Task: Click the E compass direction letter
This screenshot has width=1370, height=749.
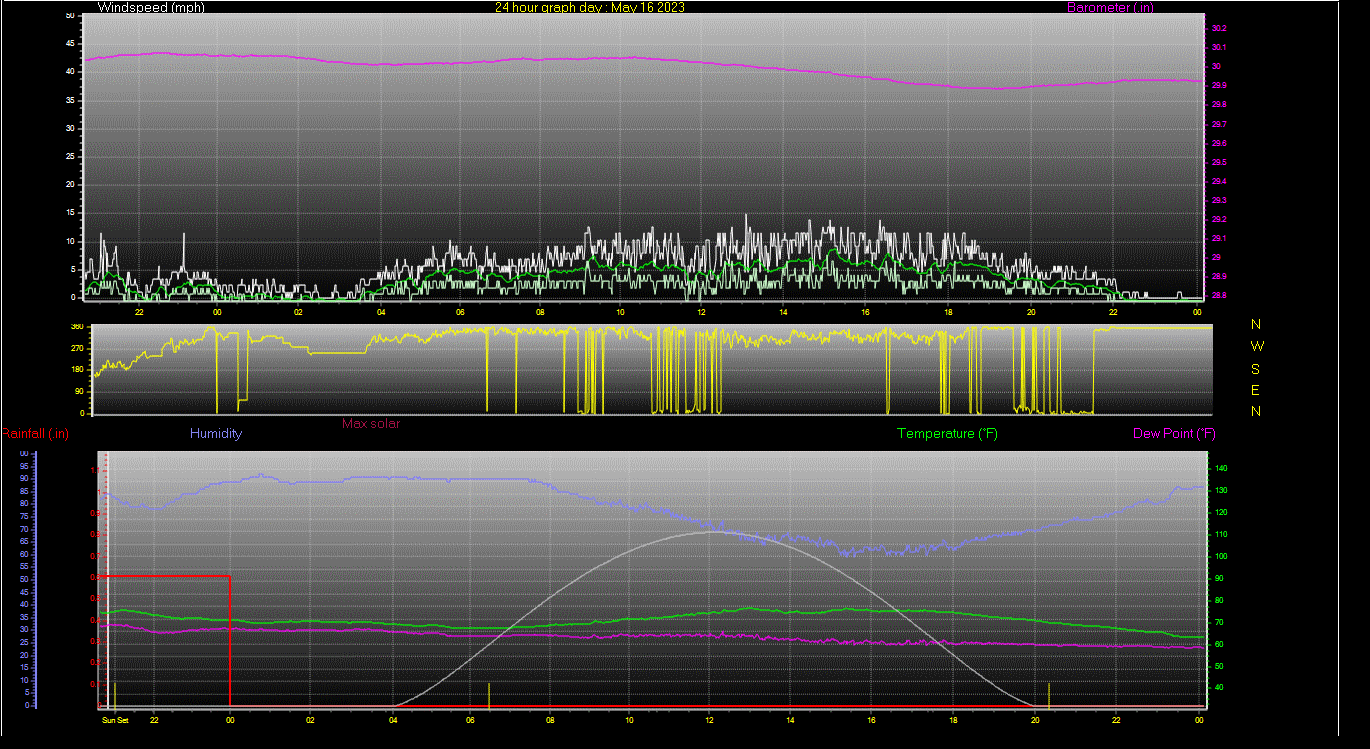Action: point(1257,390)
